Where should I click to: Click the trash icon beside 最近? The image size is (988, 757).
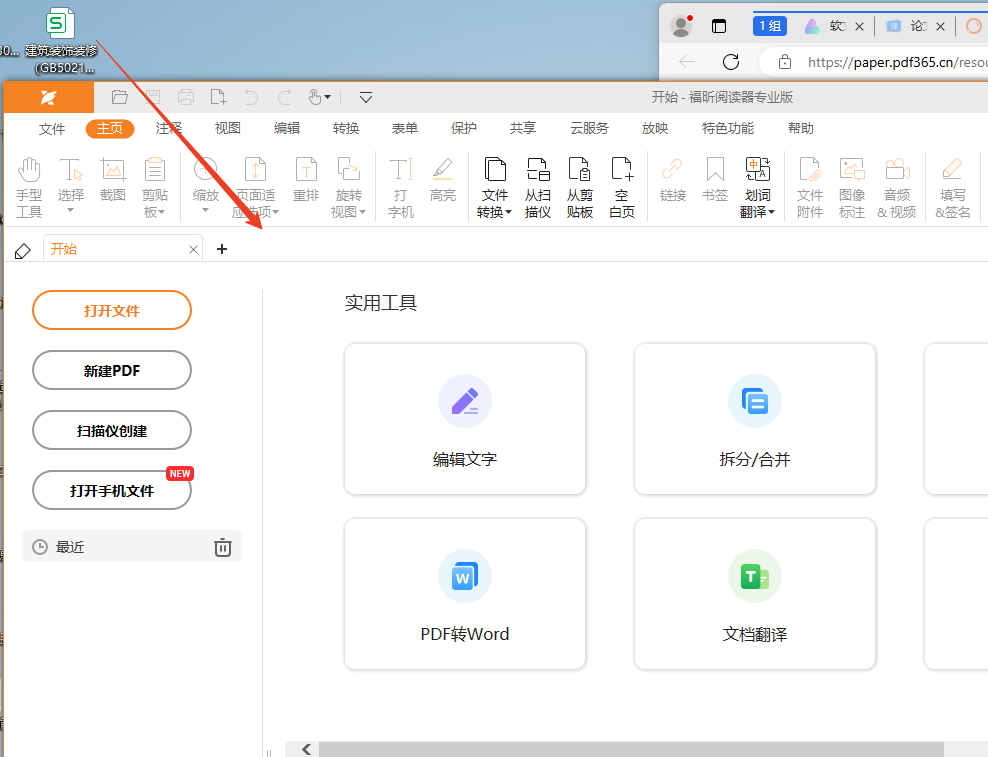tap(223, 547)
